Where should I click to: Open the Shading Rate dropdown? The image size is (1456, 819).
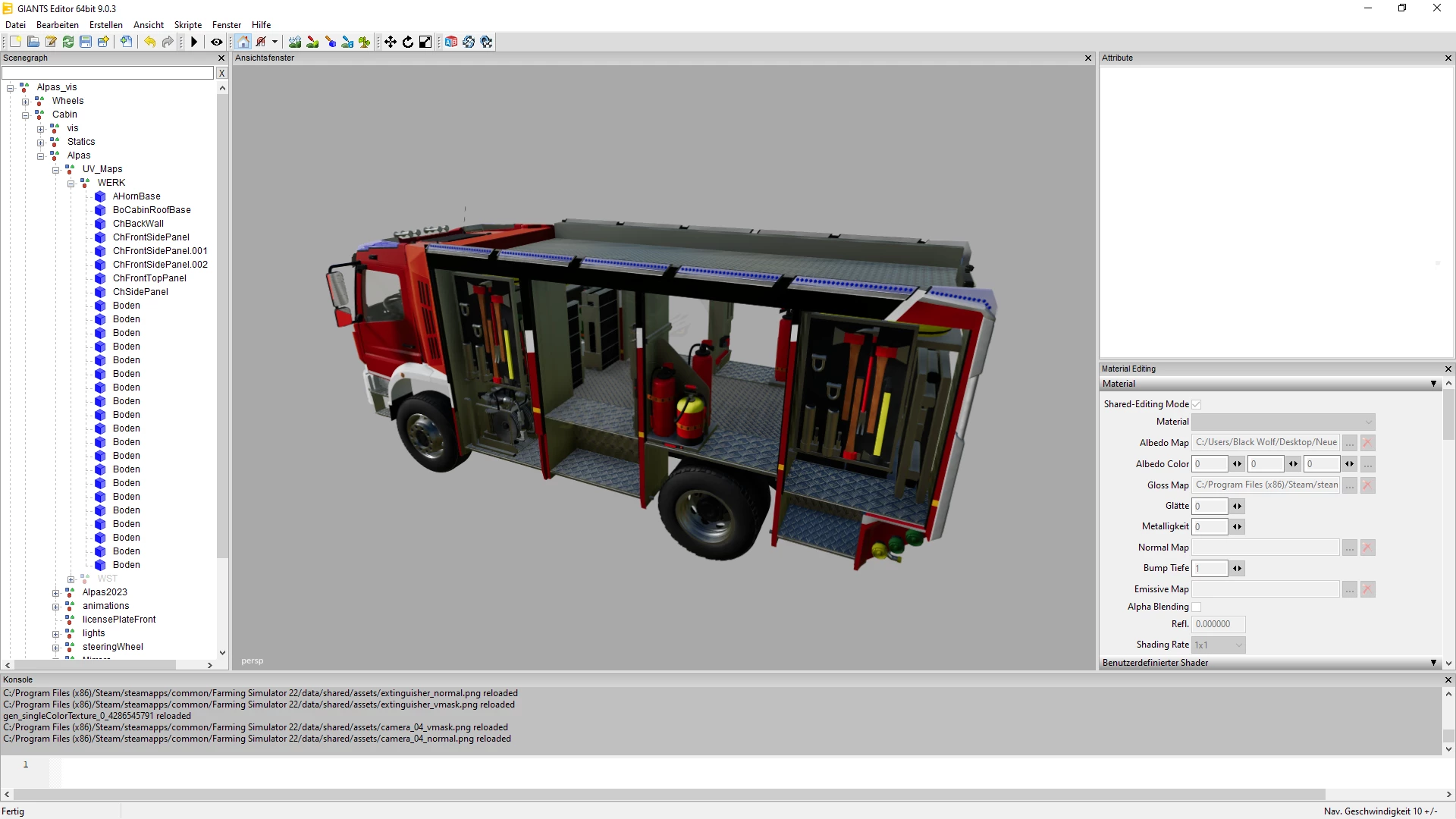point(1219,645)
